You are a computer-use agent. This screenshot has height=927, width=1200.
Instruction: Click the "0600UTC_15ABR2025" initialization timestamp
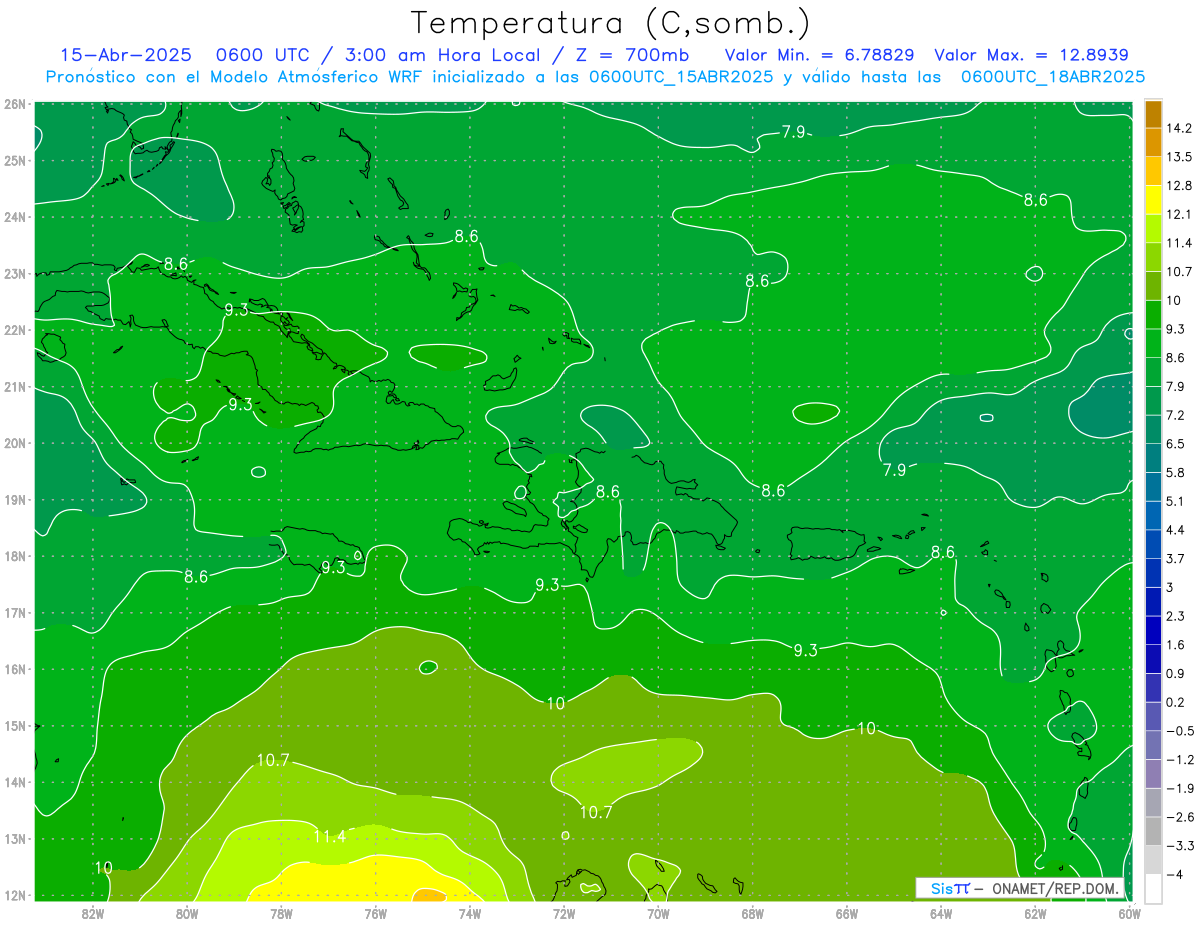(681, 76)
